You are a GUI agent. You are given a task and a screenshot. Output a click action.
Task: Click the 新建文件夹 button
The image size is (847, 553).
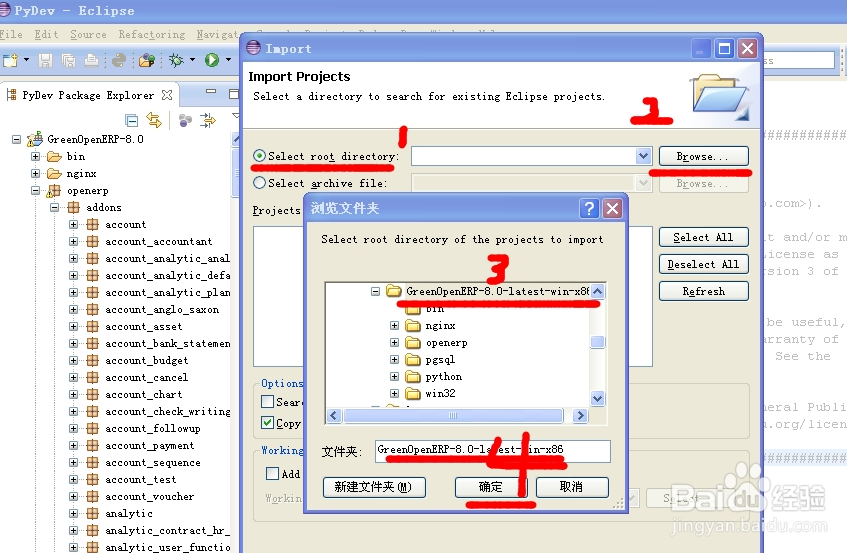pyautogui.click(x=374, y=487)
